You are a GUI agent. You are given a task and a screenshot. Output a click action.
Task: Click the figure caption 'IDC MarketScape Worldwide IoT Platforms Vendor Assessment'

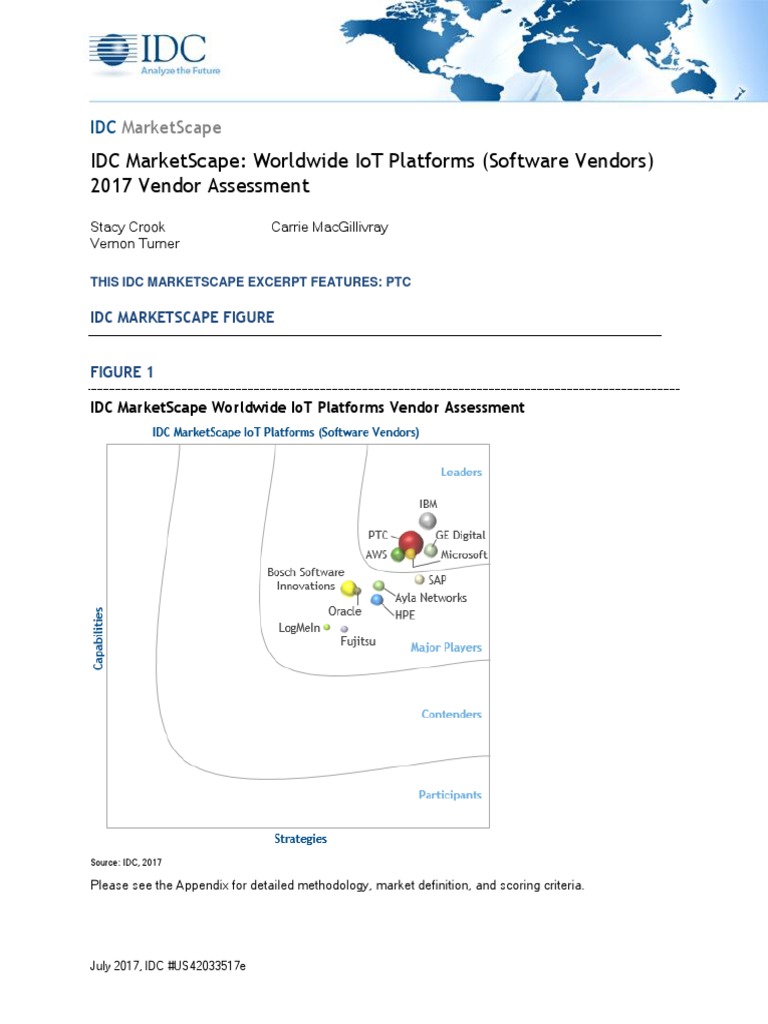307,408
